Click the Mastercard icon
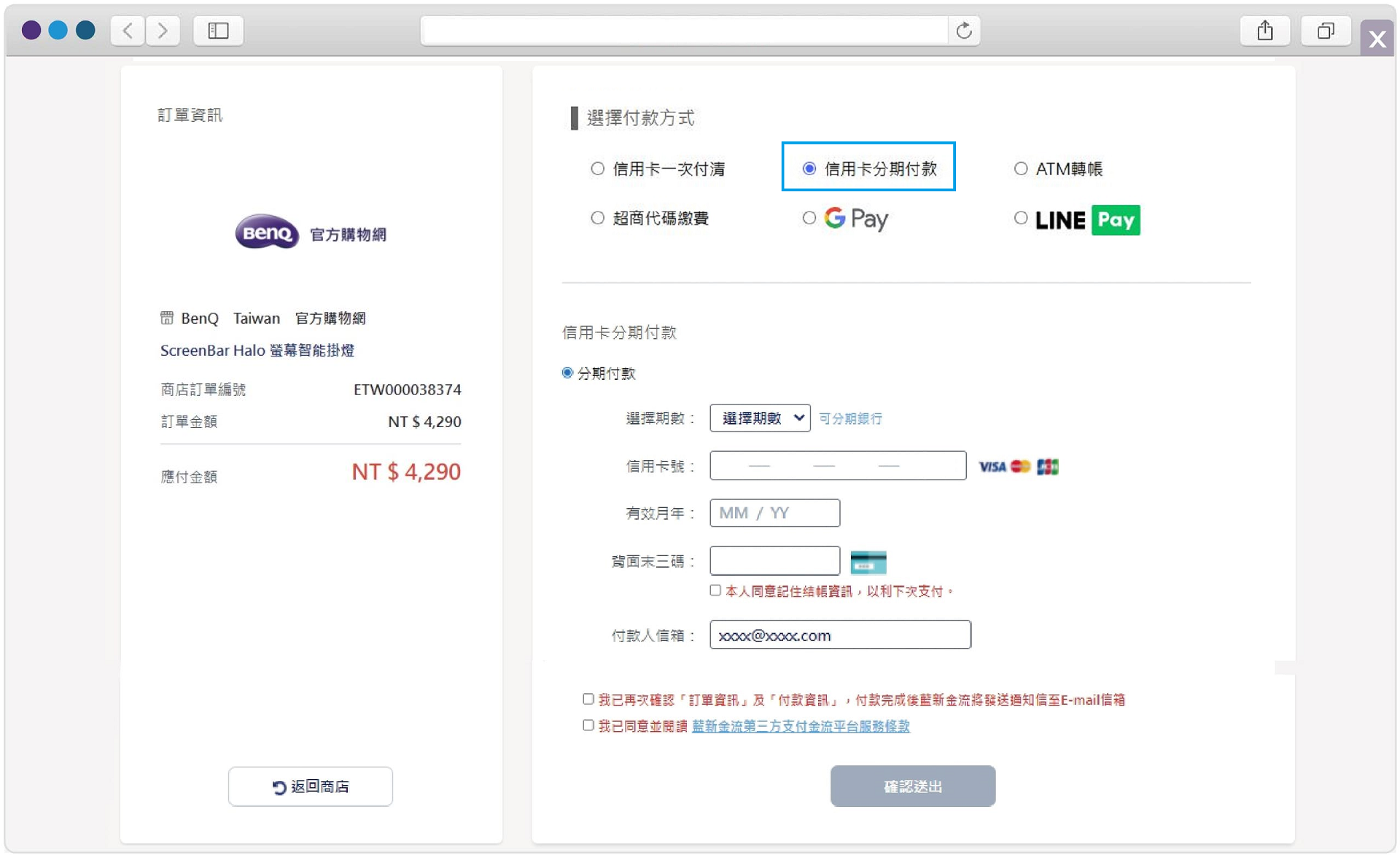 pos(1020,466)
